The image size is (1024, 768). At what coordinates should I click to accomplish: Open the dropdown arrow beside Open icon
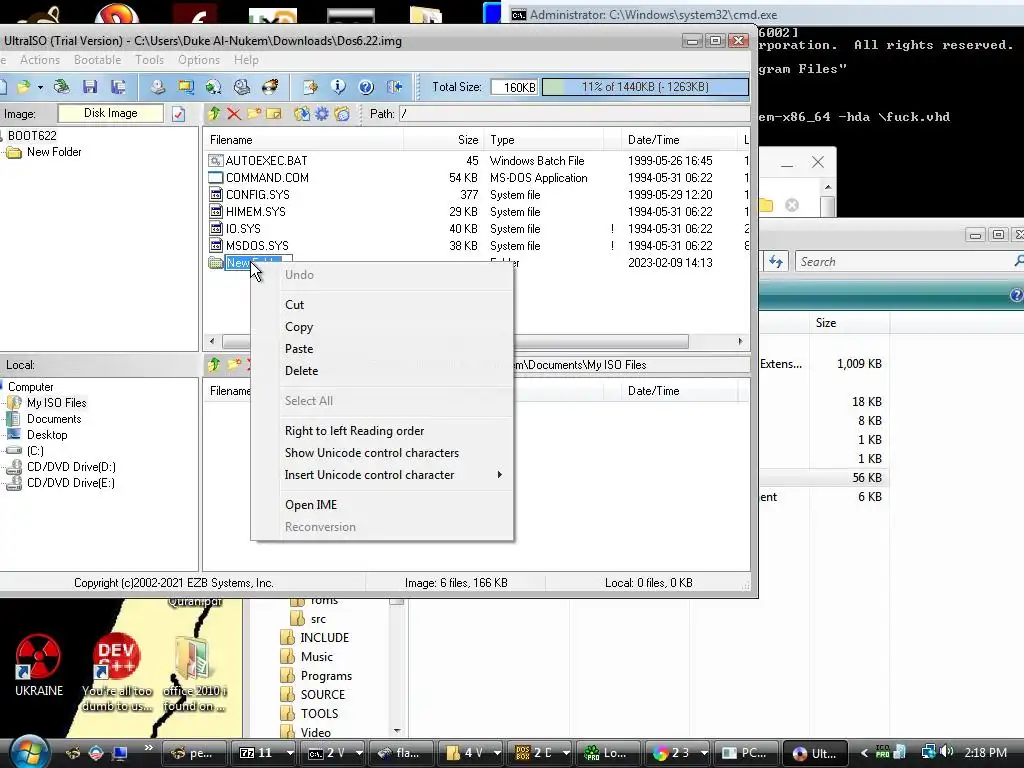pos(40,87)
